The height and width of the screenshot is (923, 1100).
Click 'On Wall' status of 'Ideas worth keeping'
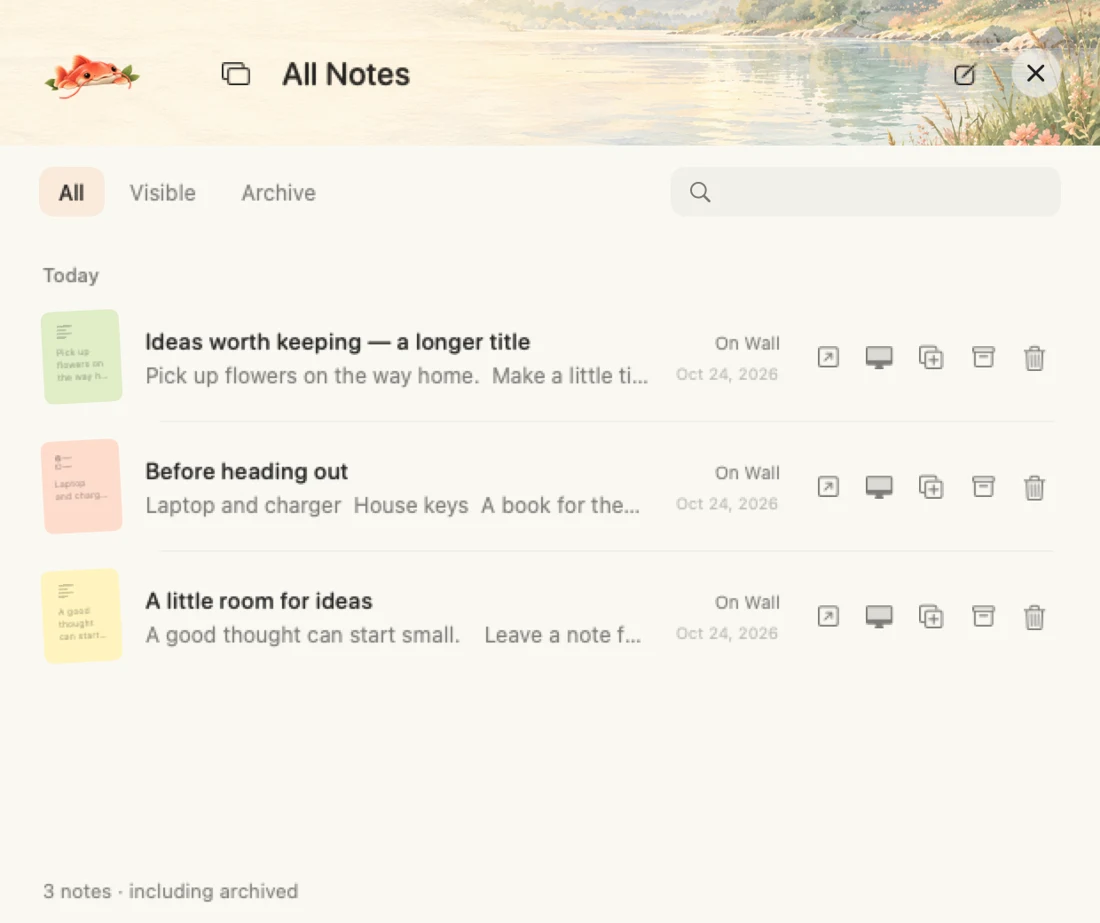pos(747,344)
